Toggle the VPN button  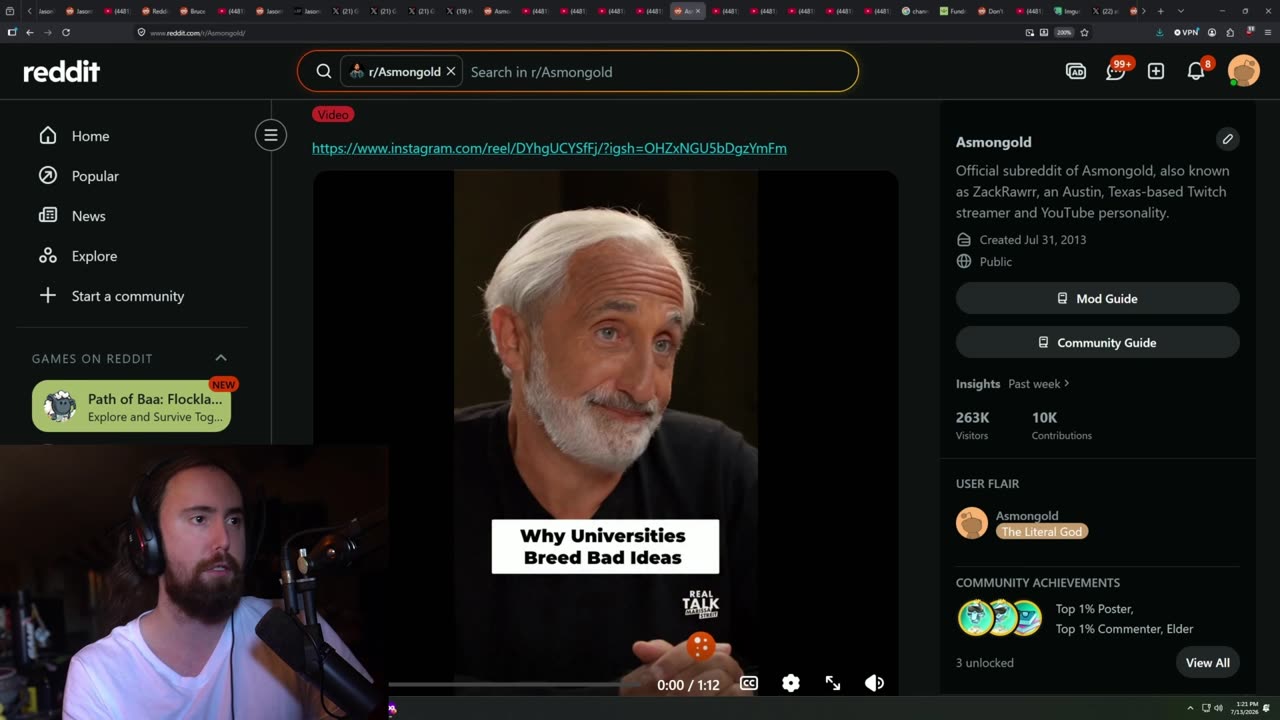(1186, 32)
